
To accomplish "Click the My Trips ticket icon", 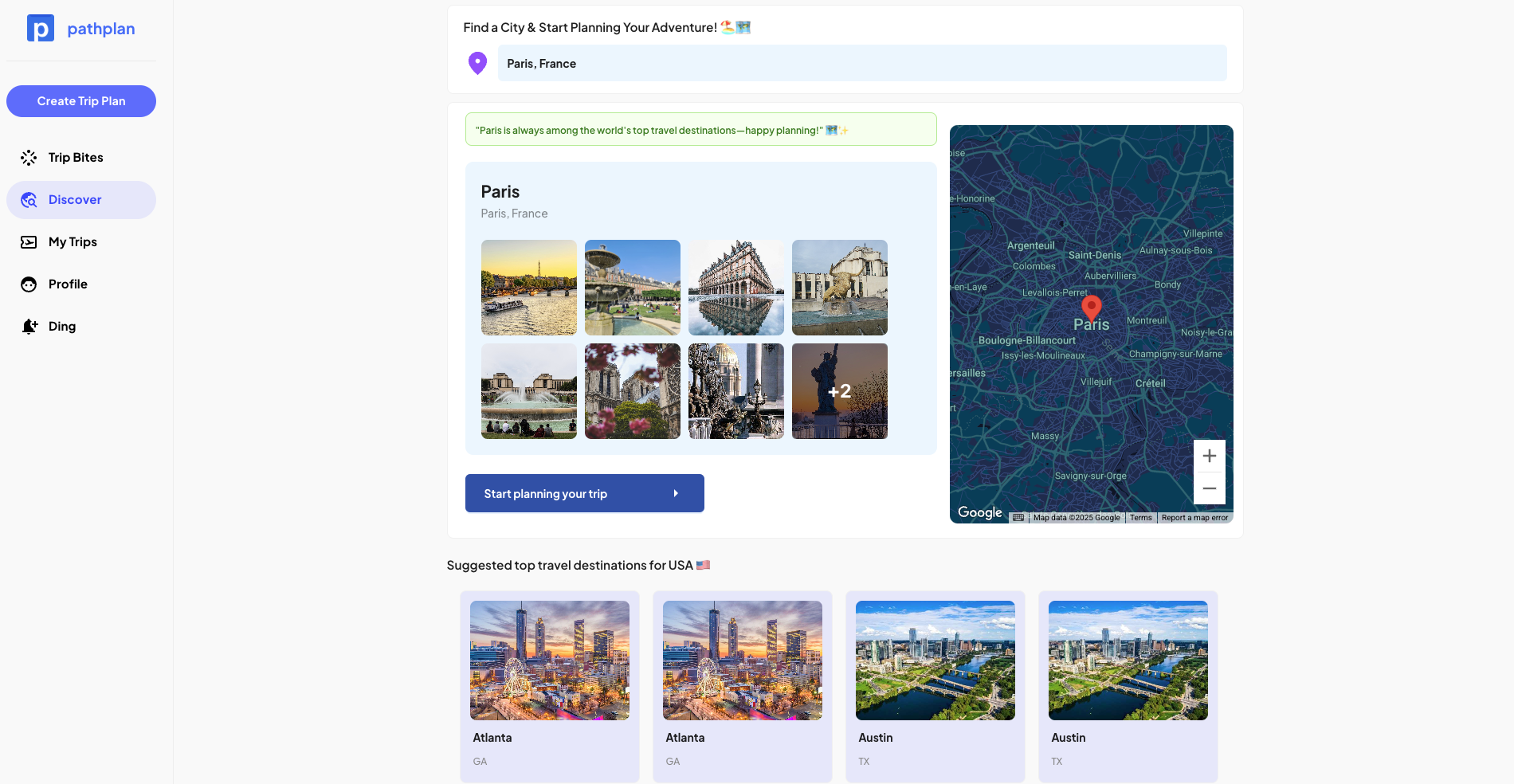I will point(29,242).
